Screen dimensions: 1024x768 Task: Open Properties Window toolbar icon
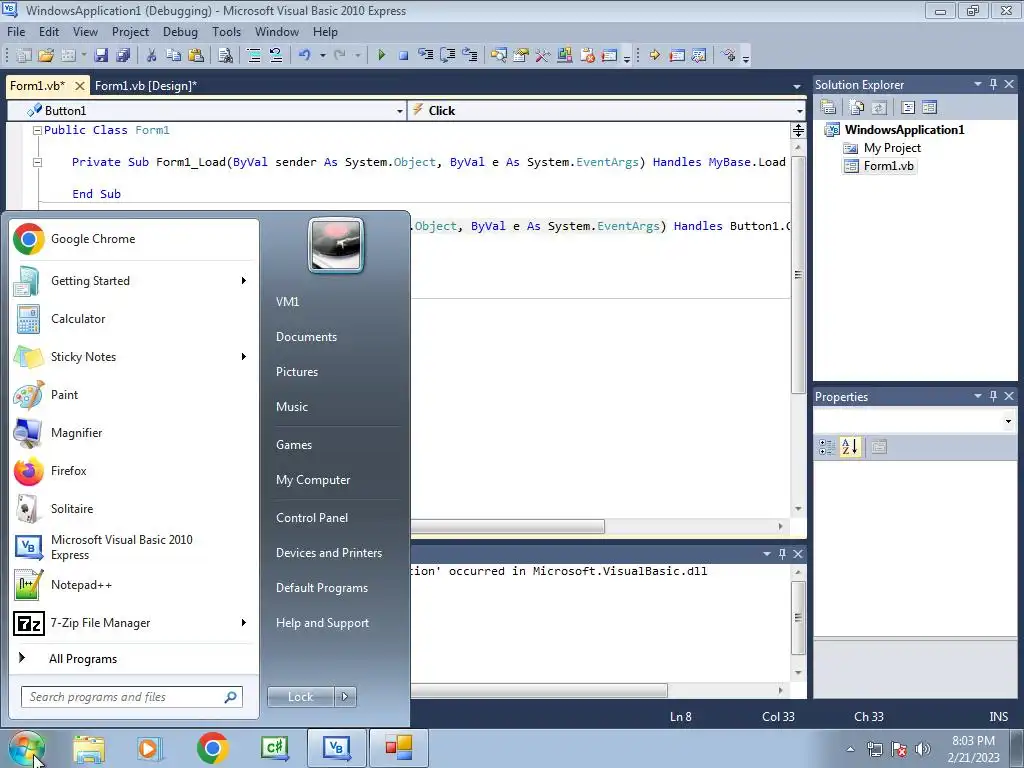[x=521, y=56]
